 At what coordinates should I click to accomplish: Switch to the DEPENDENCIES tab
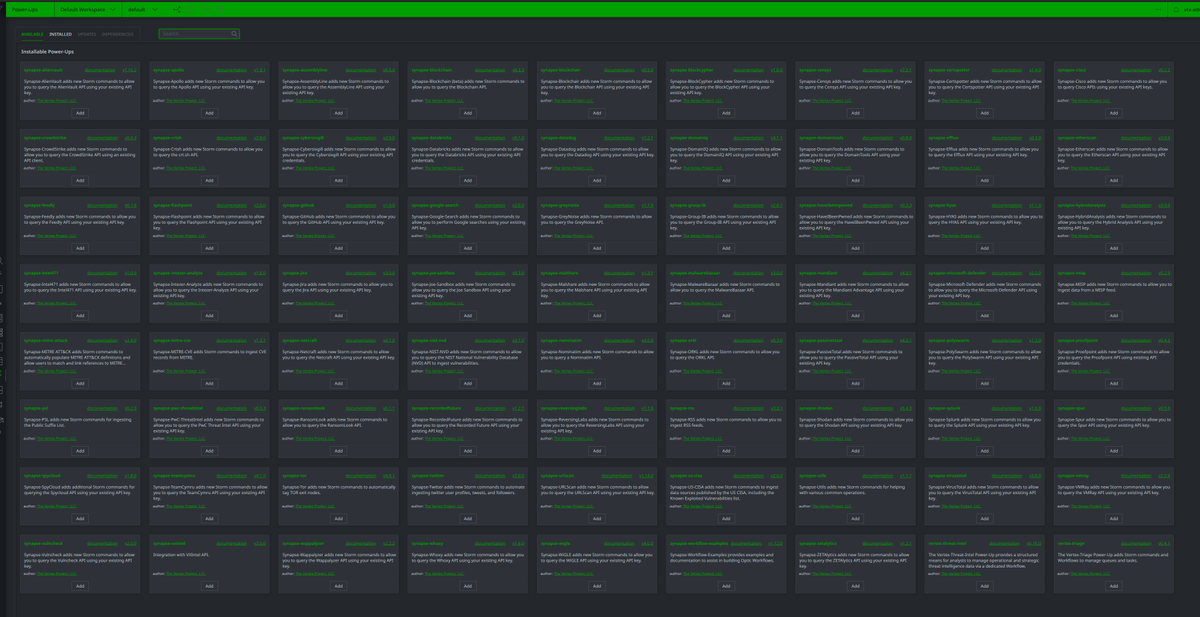[118, 34]
